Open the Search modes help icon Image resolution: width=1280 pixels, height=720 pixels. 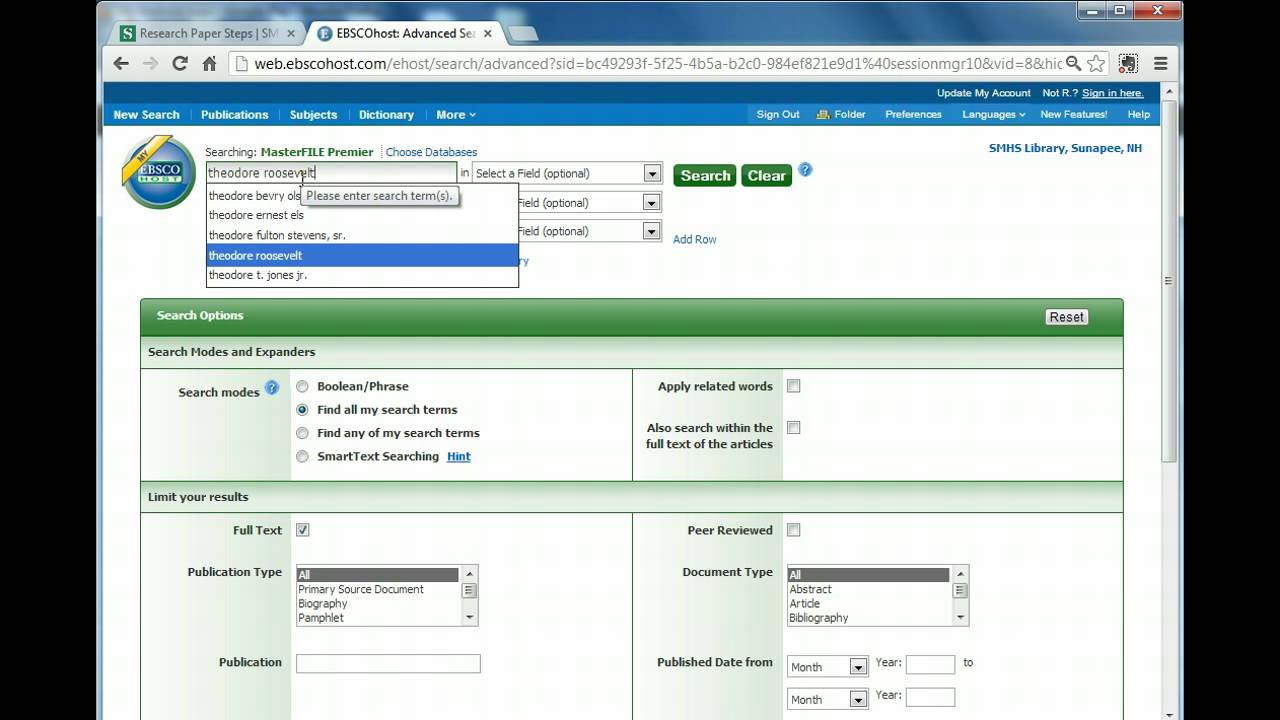pos(272,388)
